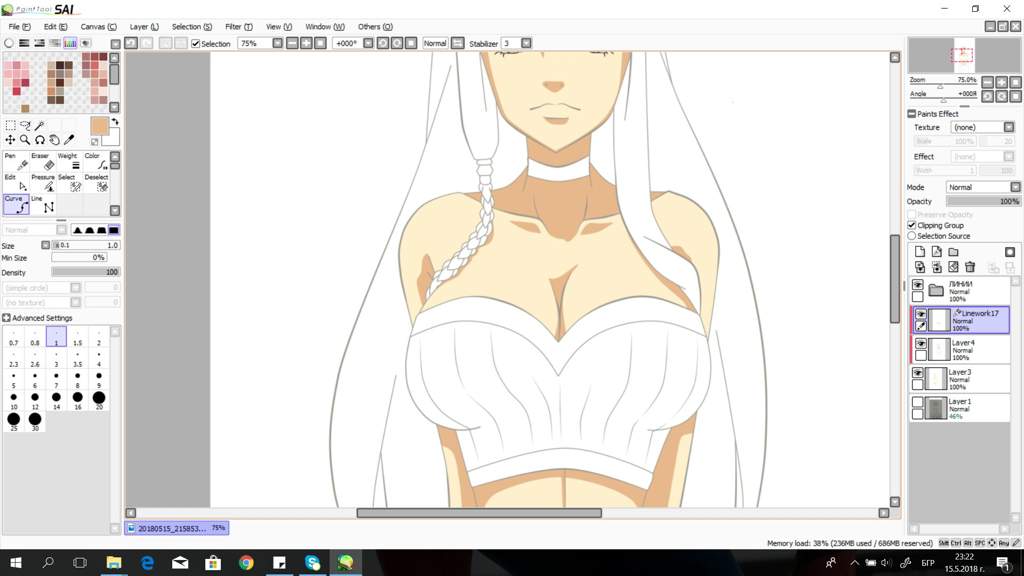Toggle the Selection checkbox in toolbar
The height and width of the screenshot is (576, 1024).
tap(195, 44)
